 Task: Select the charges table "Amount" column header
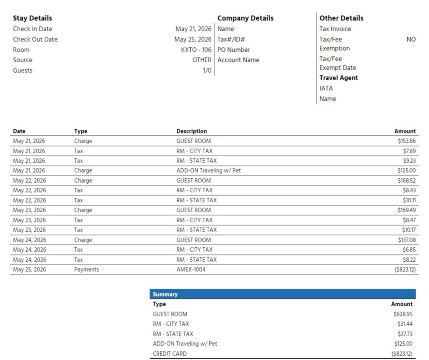click(x=405, y=131)
